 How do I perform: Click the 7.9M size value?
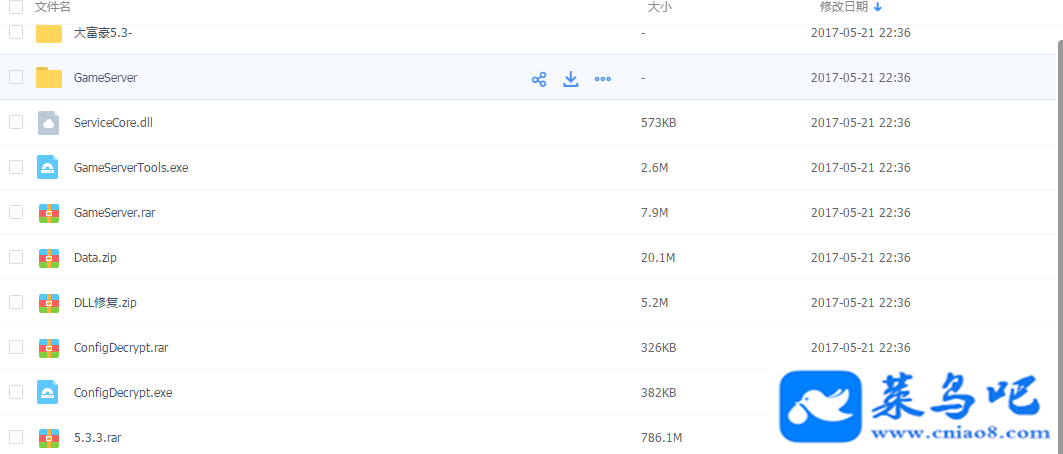[x=654, y=213]
